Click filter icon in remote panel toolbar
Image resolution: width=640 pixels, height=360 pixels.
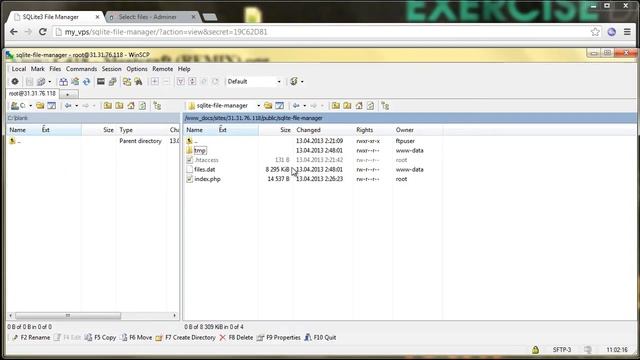[279, 106]
